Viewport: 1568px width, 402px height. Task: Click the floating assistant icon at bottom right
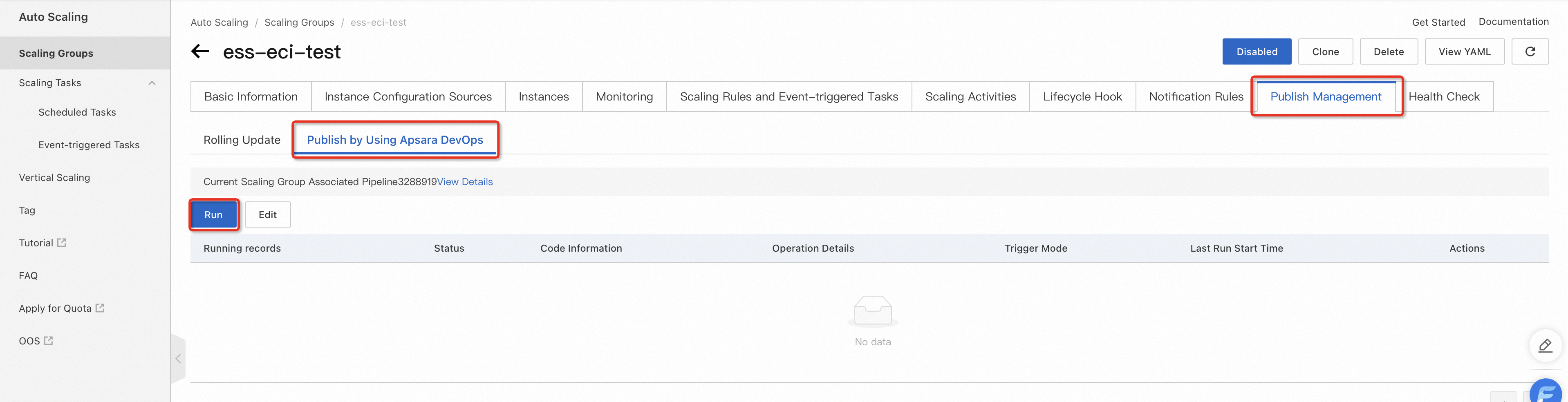coord(1547,392)
